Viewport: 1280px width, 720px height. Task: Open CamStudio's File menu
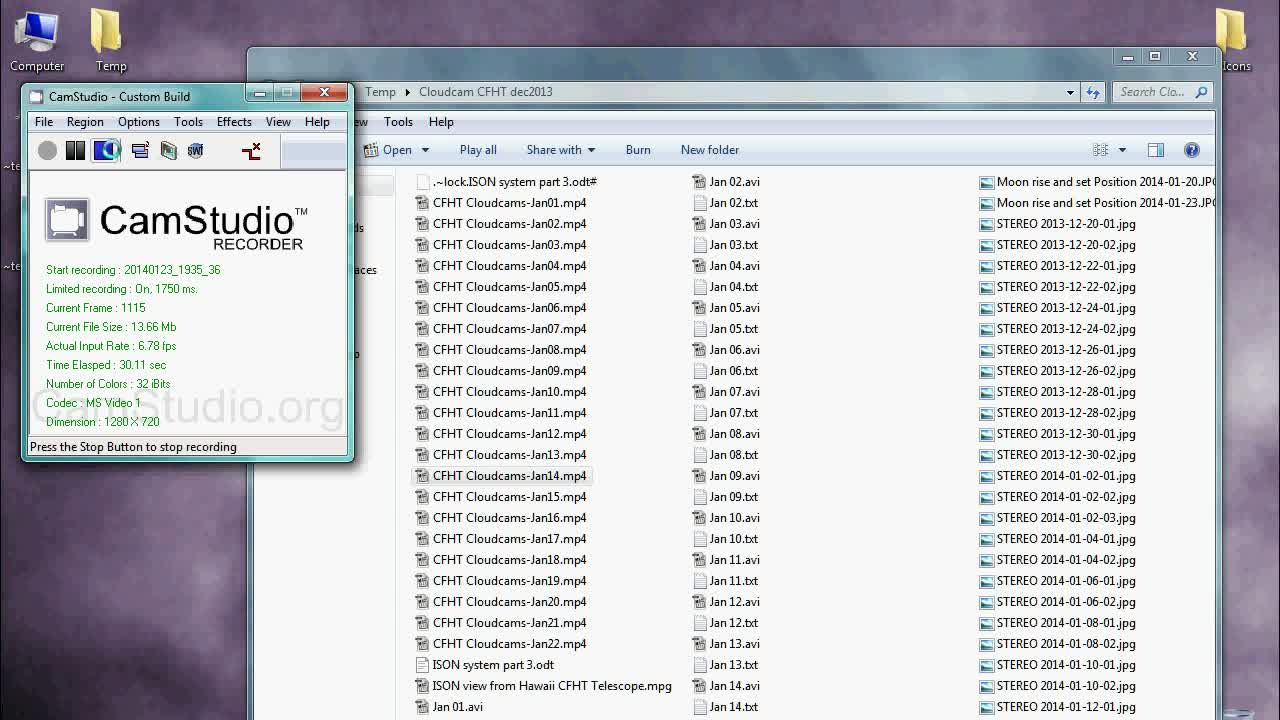[44, 122]
